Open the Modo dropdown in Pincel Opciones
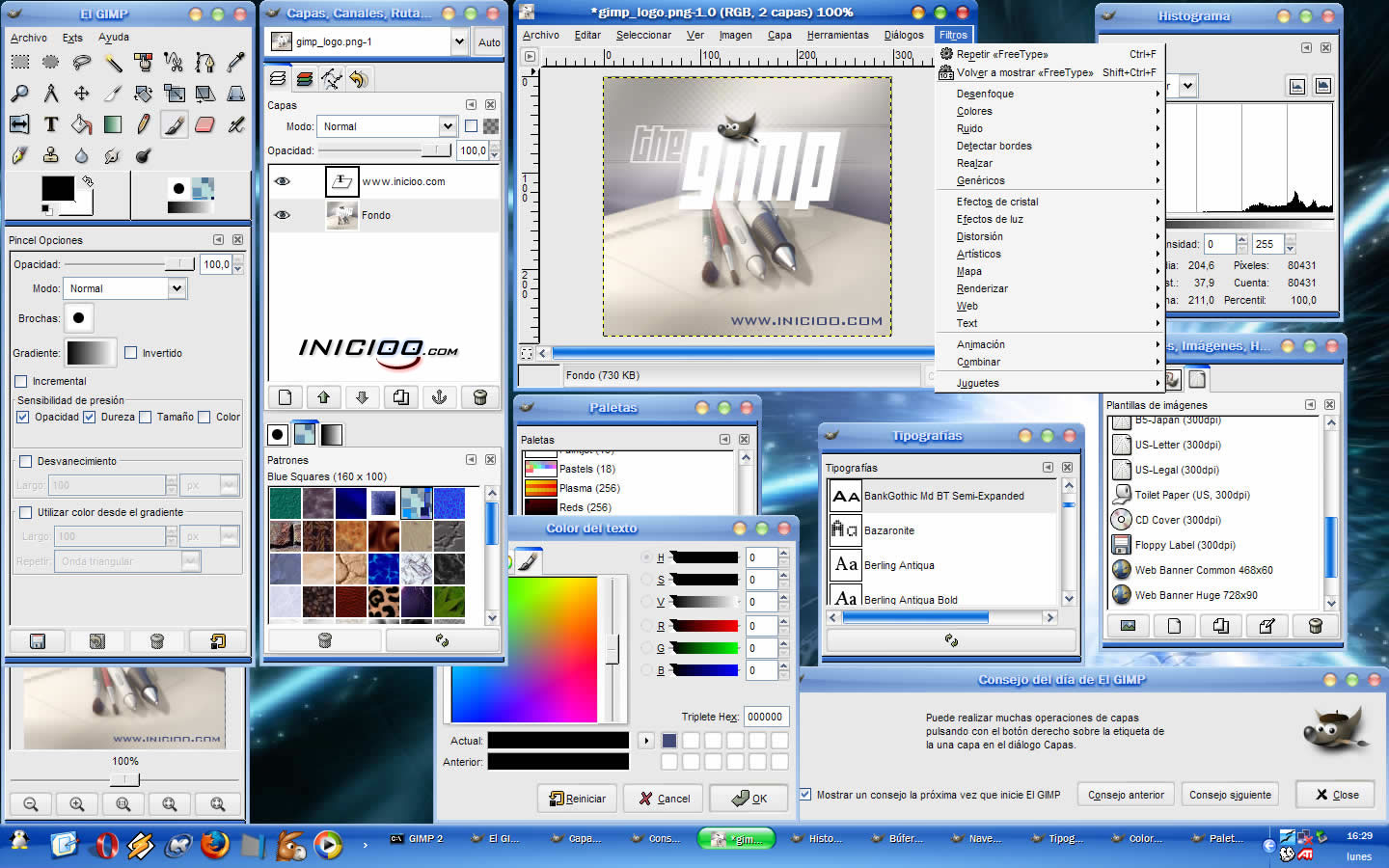This screenshot has height=868, width=1389. [x=124, y=288]
